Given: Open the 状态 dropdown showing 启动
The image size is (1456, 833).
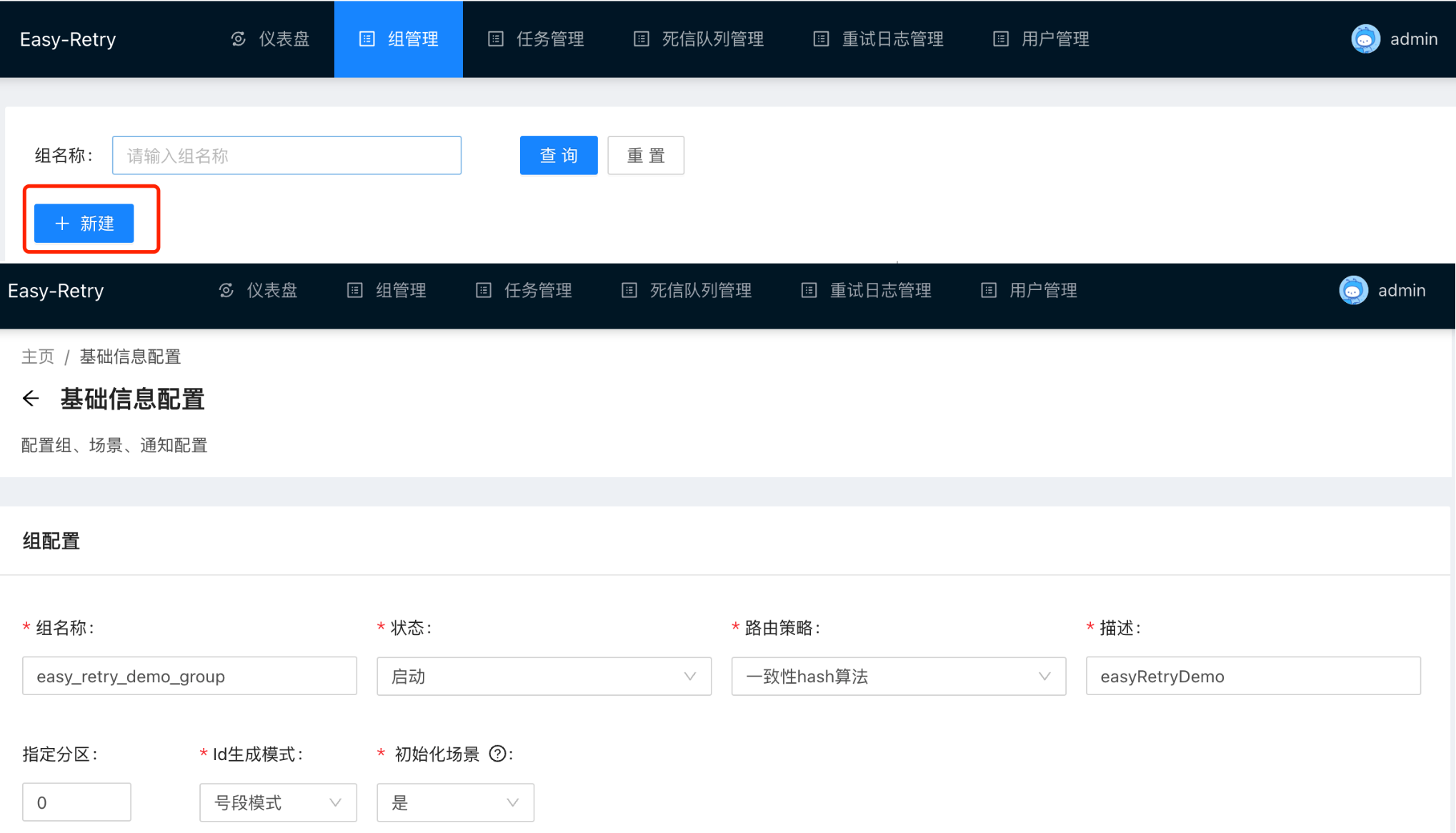Looking at the screenshot, I should tap(544, 676).
